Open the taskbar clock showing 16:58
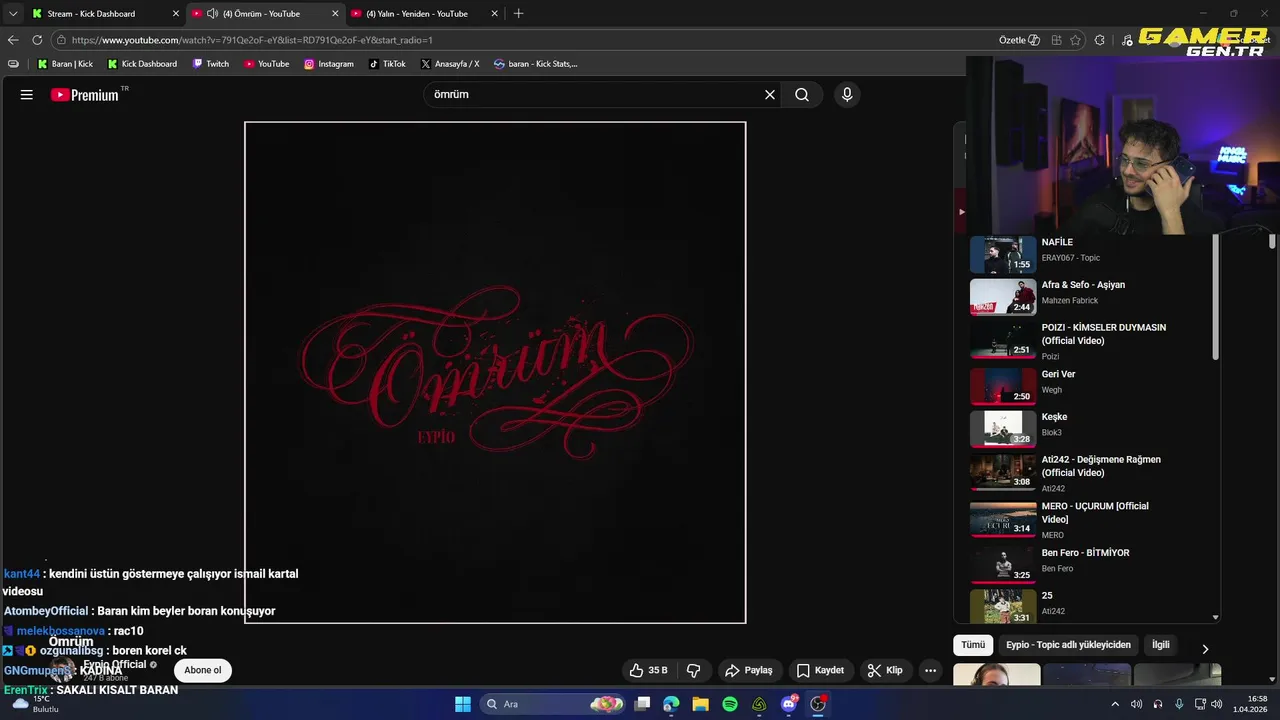The image size is (1280, 720). [1250, 704]
